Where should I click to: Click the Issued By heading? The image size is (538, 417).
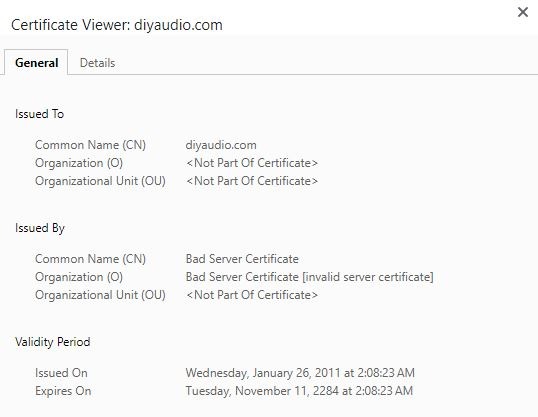[40, 228]
